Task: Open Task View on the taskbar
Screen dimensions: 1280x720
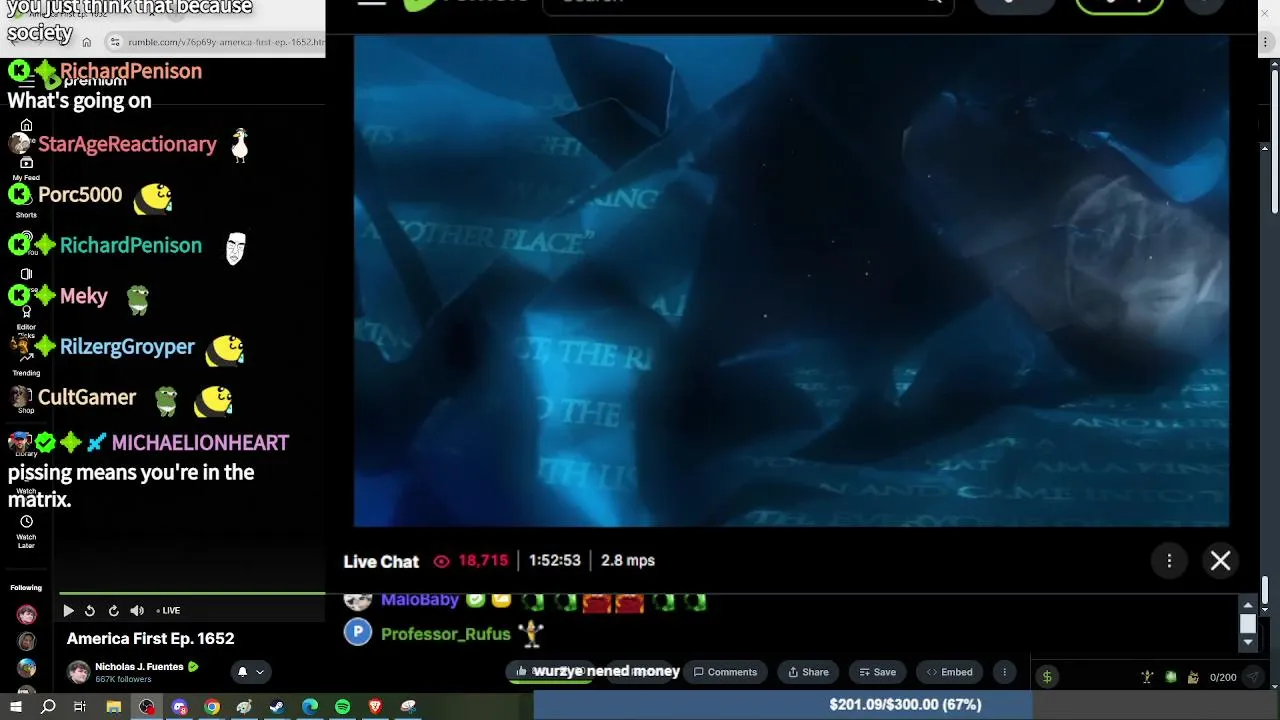Action: pyautogui.click(x=80, y=707)
